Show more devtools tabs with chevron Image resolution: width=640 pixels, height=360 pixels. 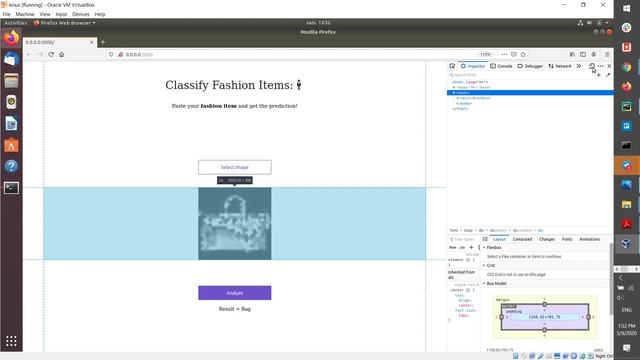[579, 66]
